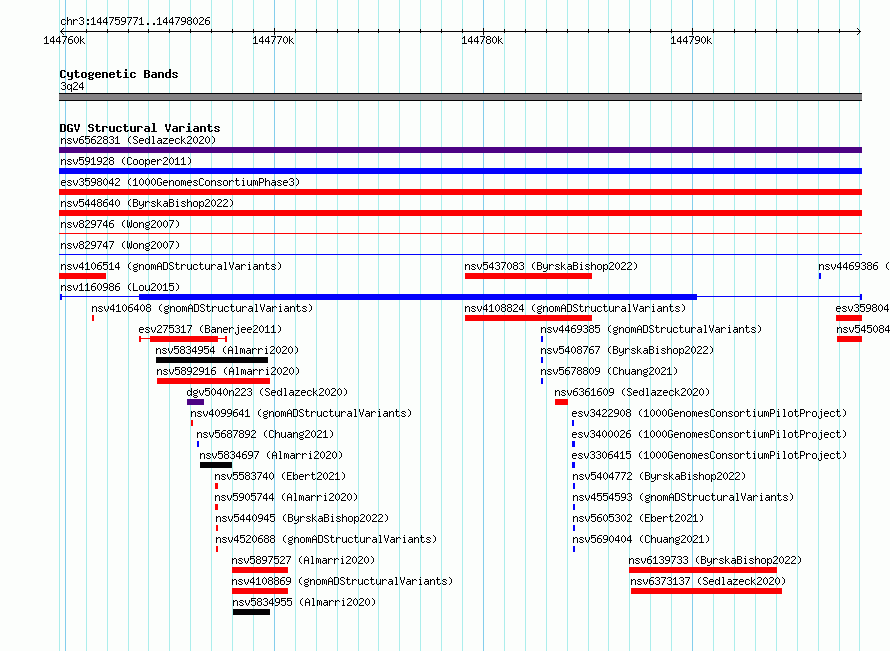Click the 144780k ruler tick label
890x651 pixels.
(482, 40)
